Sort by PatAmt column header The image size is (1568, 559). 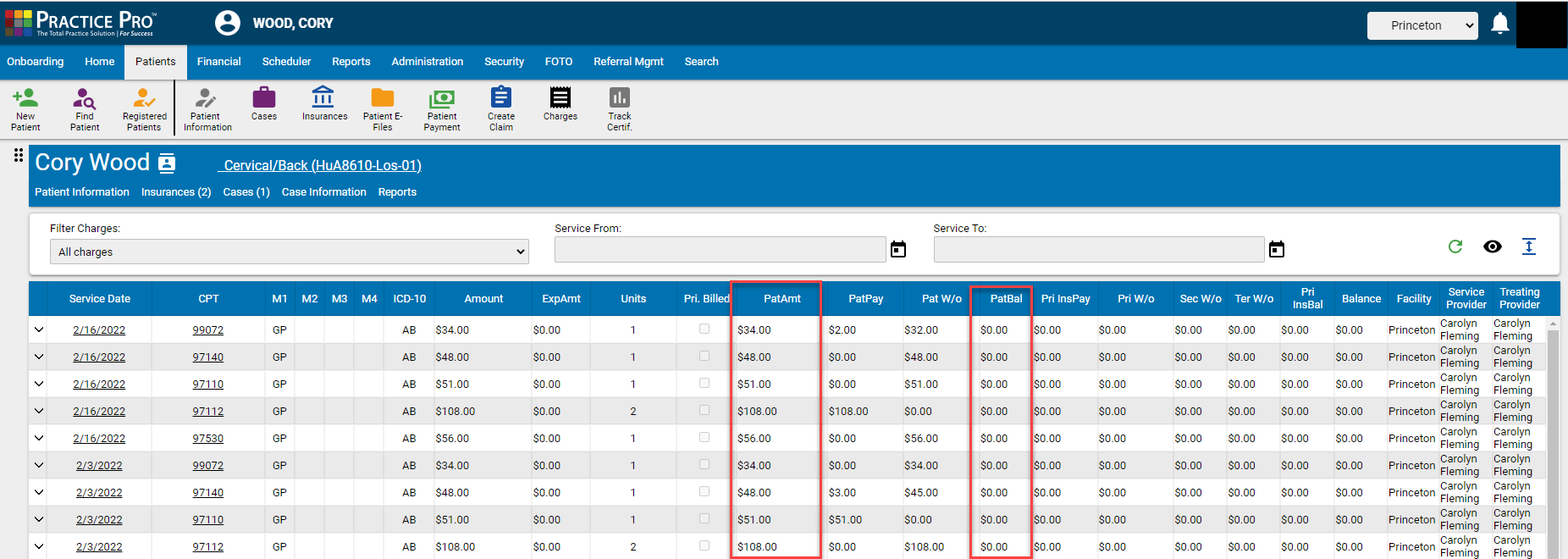click(x=782, y=299)
